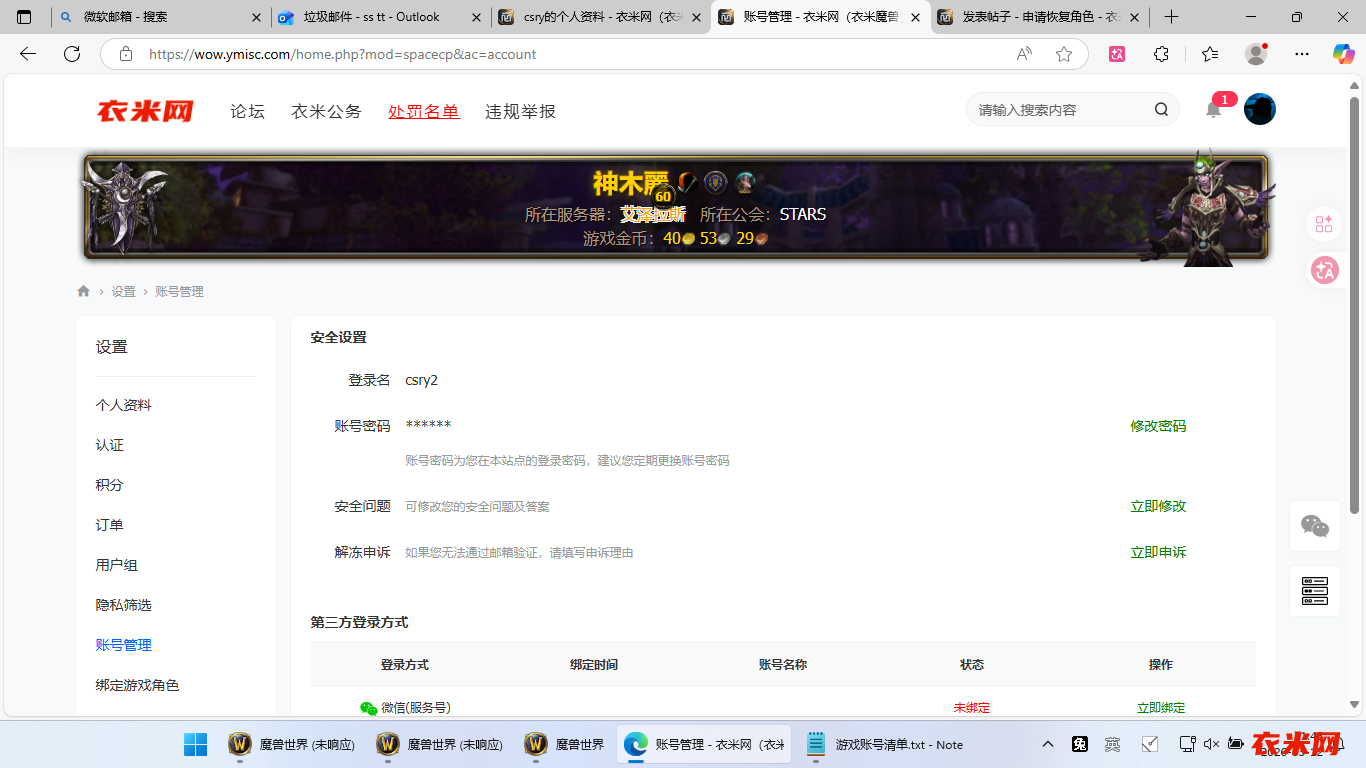The image size is (1366, 768).
Task: Open 衣米公务 in site navigation
Action: point(326,111)
